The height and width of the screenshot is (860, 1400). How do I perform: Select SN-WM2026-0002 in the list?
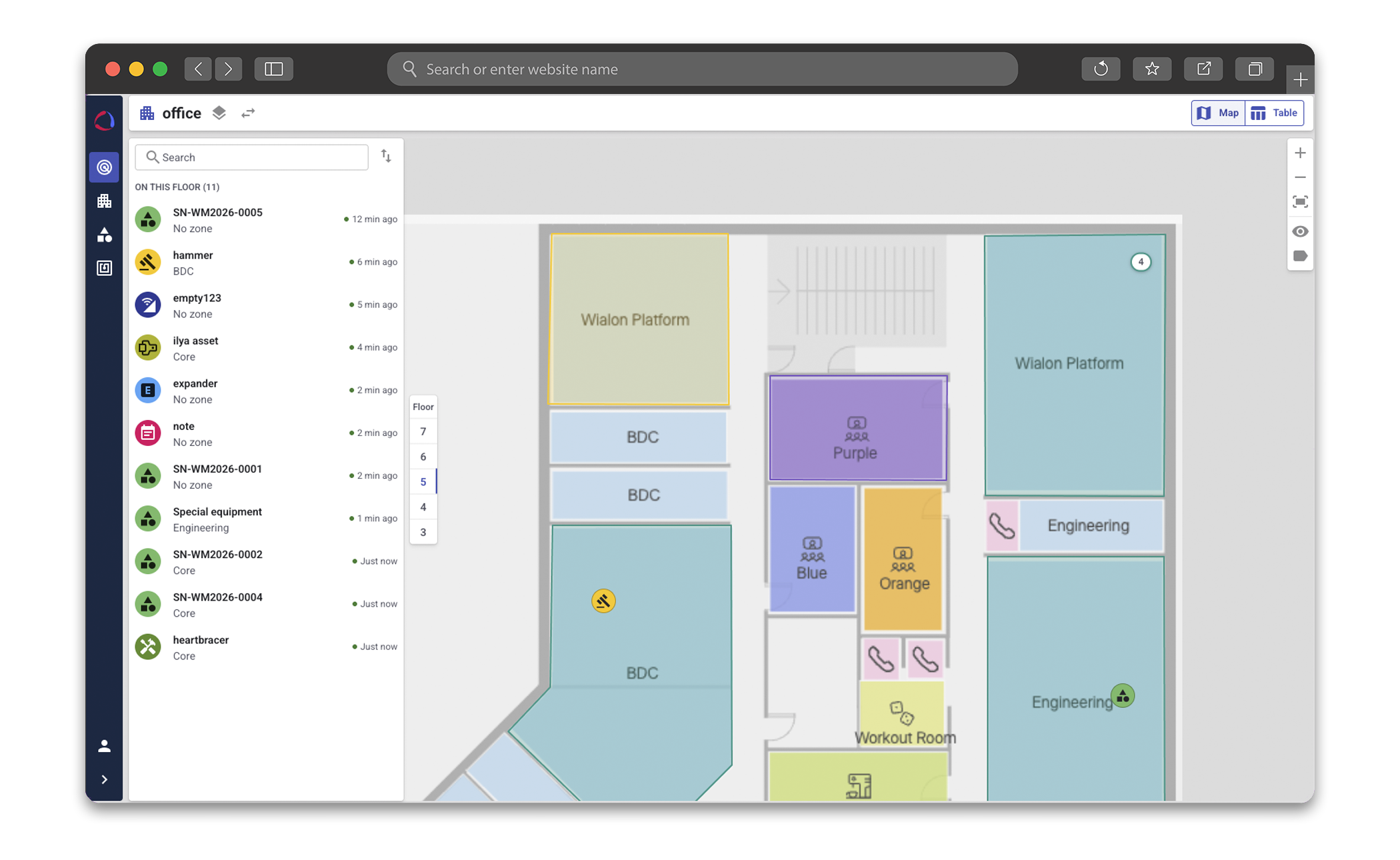tap(266, 561)
